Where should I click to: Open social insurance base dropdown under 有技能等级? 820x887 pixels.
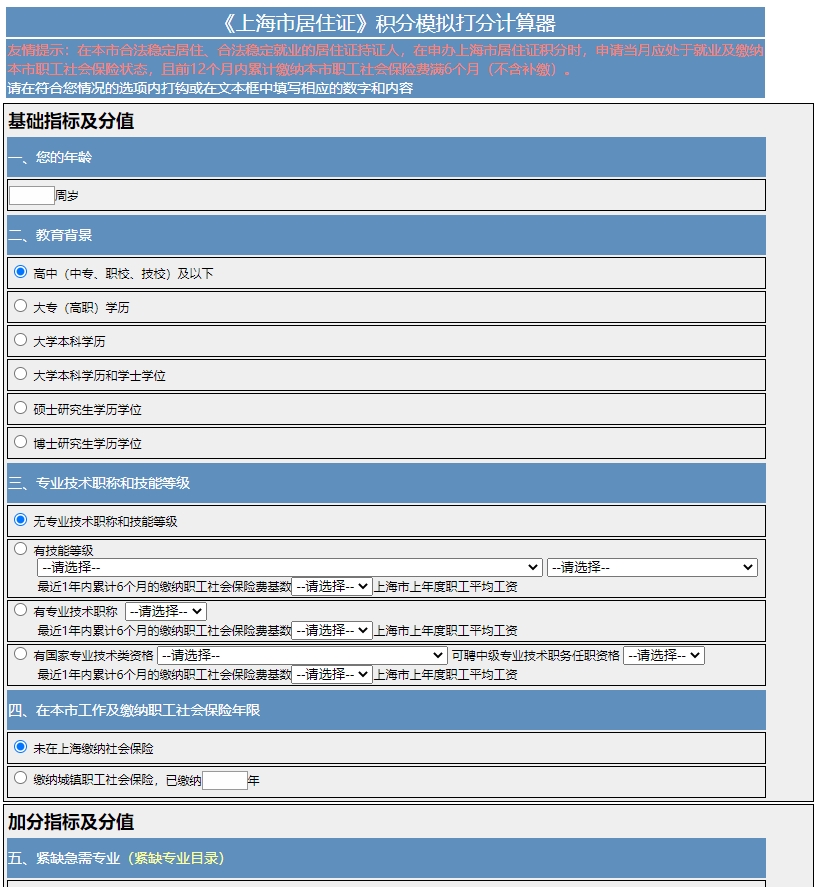[332, 587]
